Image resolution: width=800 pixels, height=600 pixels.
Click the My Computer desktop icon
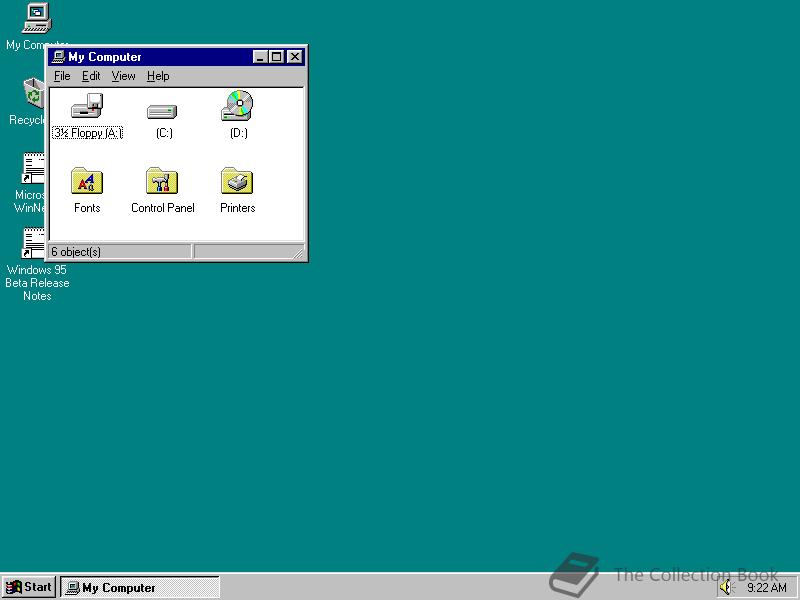pyautogui.click(x=37, y=18)
